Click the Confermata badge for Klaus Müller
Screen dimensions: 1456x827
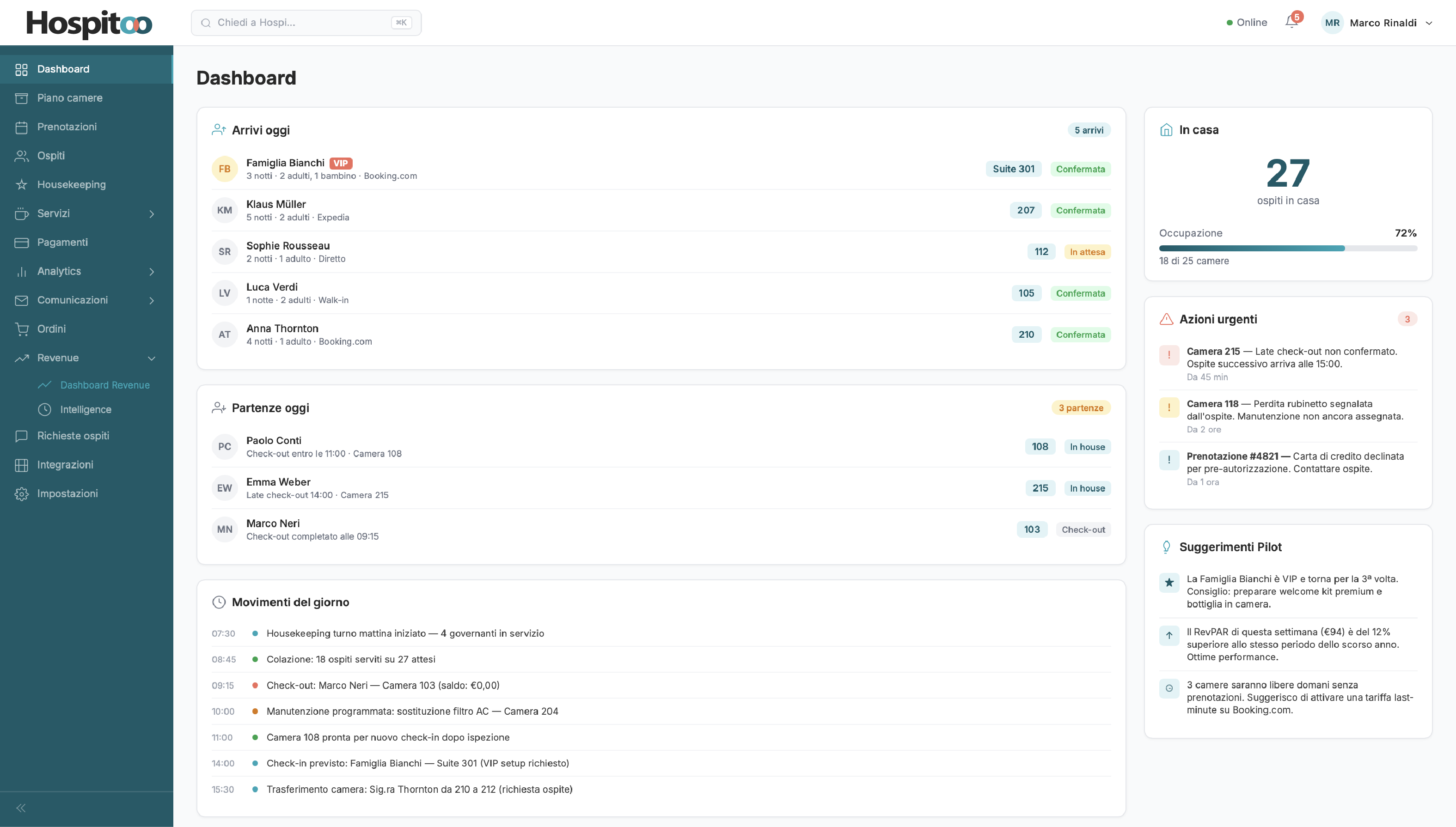(1081, 210)
